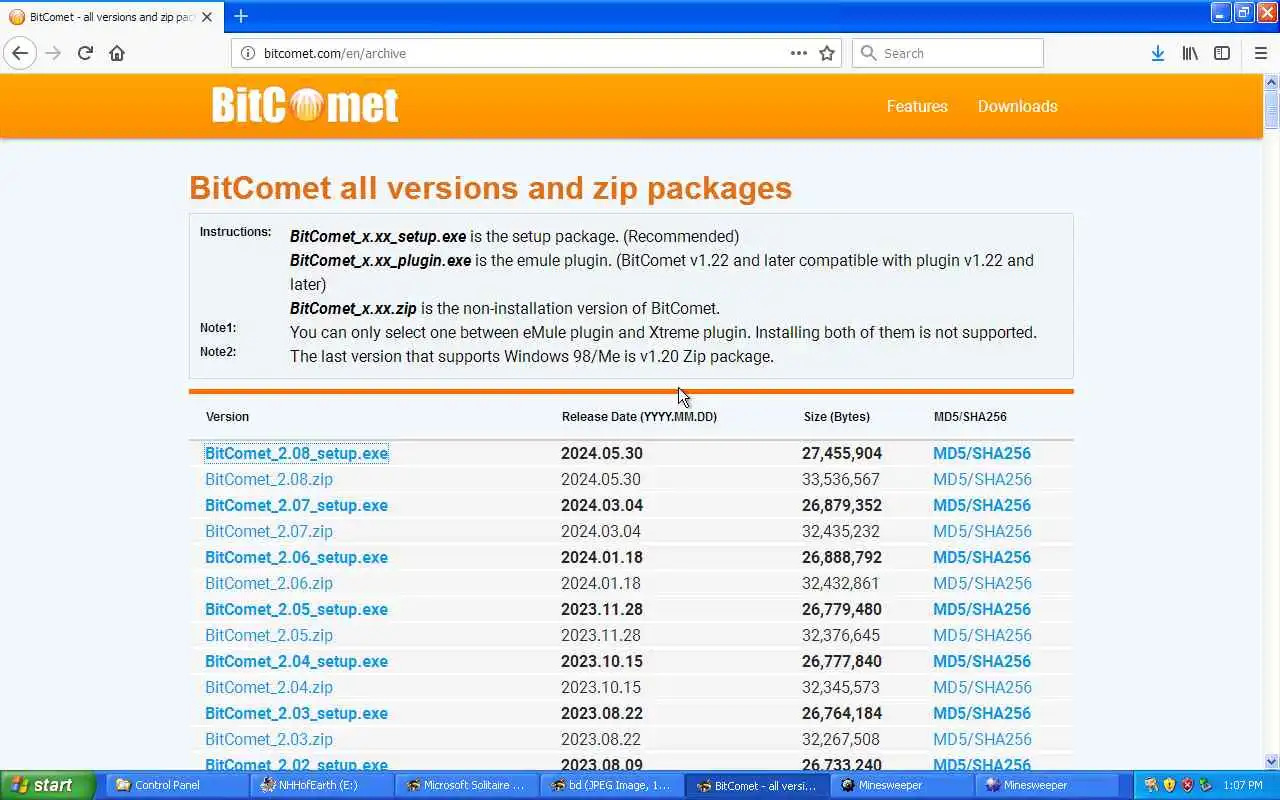This screenshot has width=1280, height=800.
Task: Click the BitComet logo in header
Action: (x=305, y=105)
